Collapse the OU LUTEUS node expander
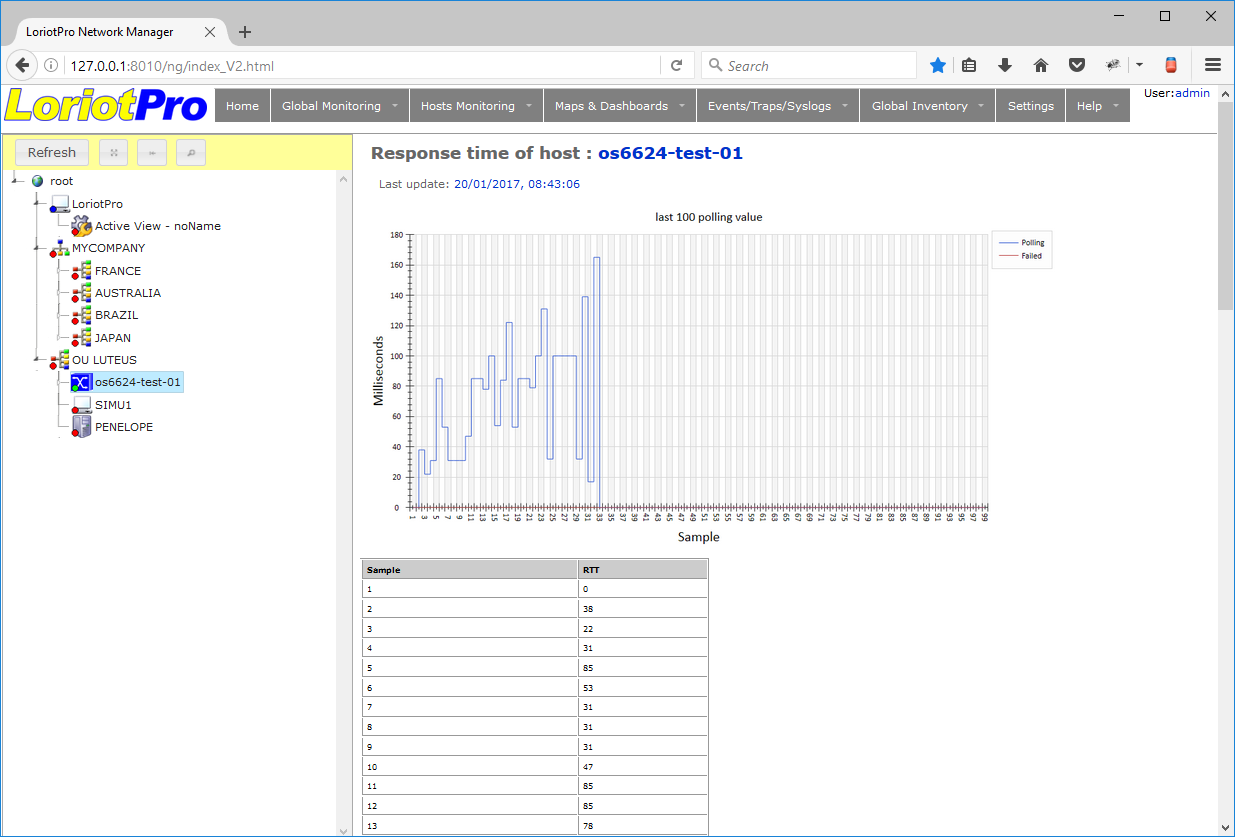 (x=38, y=360)
